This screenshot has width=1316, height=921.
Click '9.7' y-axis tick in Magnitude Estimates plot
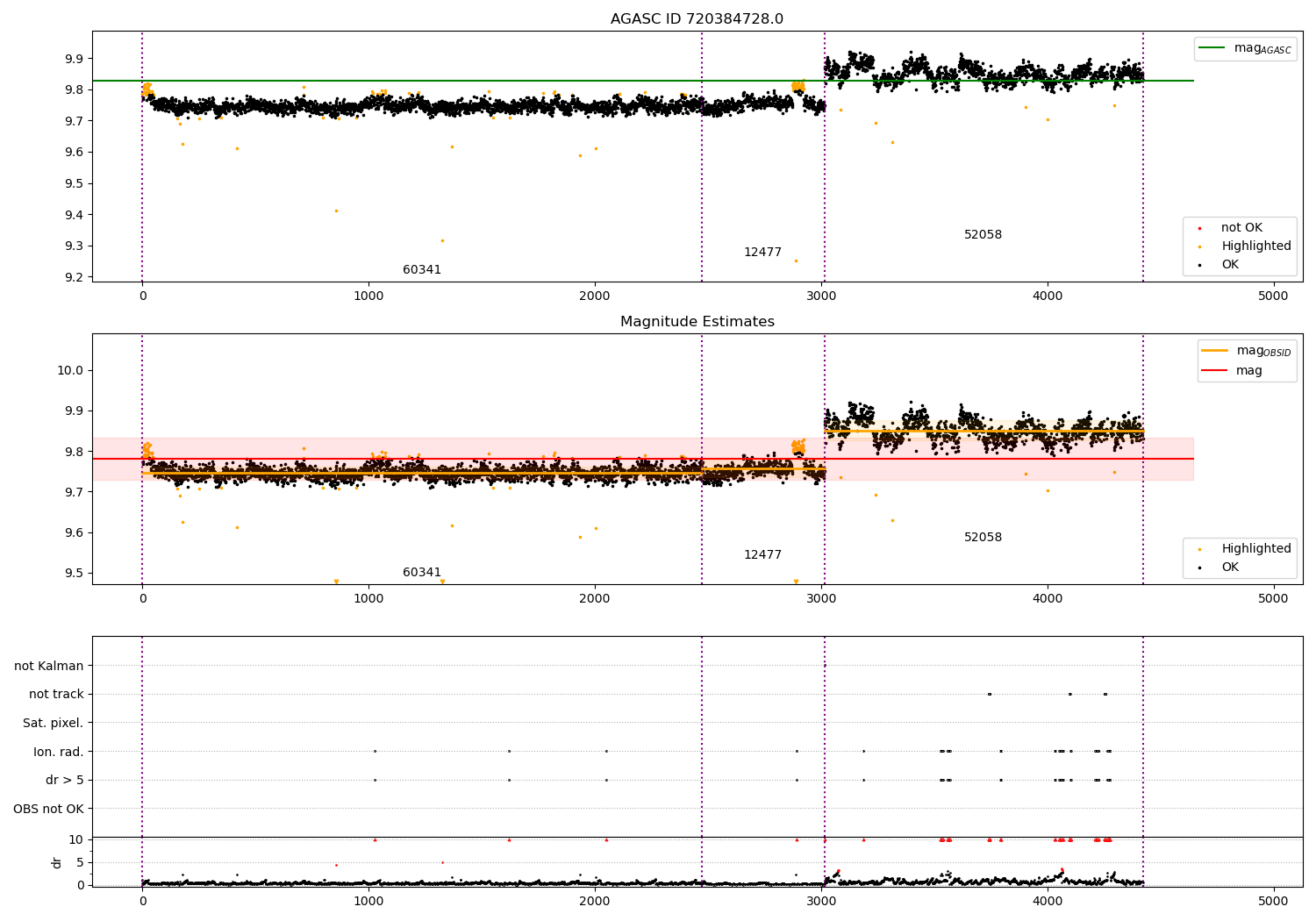click(74, 493)
